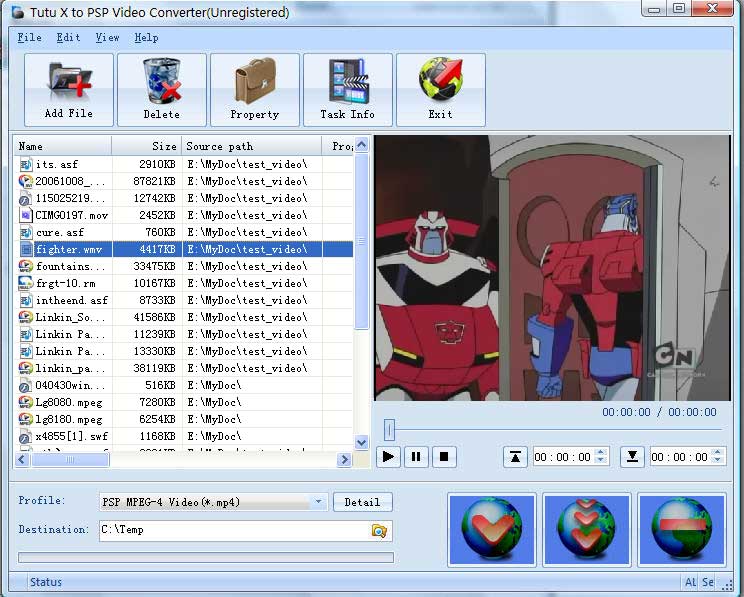This screenshot has height=597, width=744.
Task: Increase the start time value
Action: pos(601,452)
